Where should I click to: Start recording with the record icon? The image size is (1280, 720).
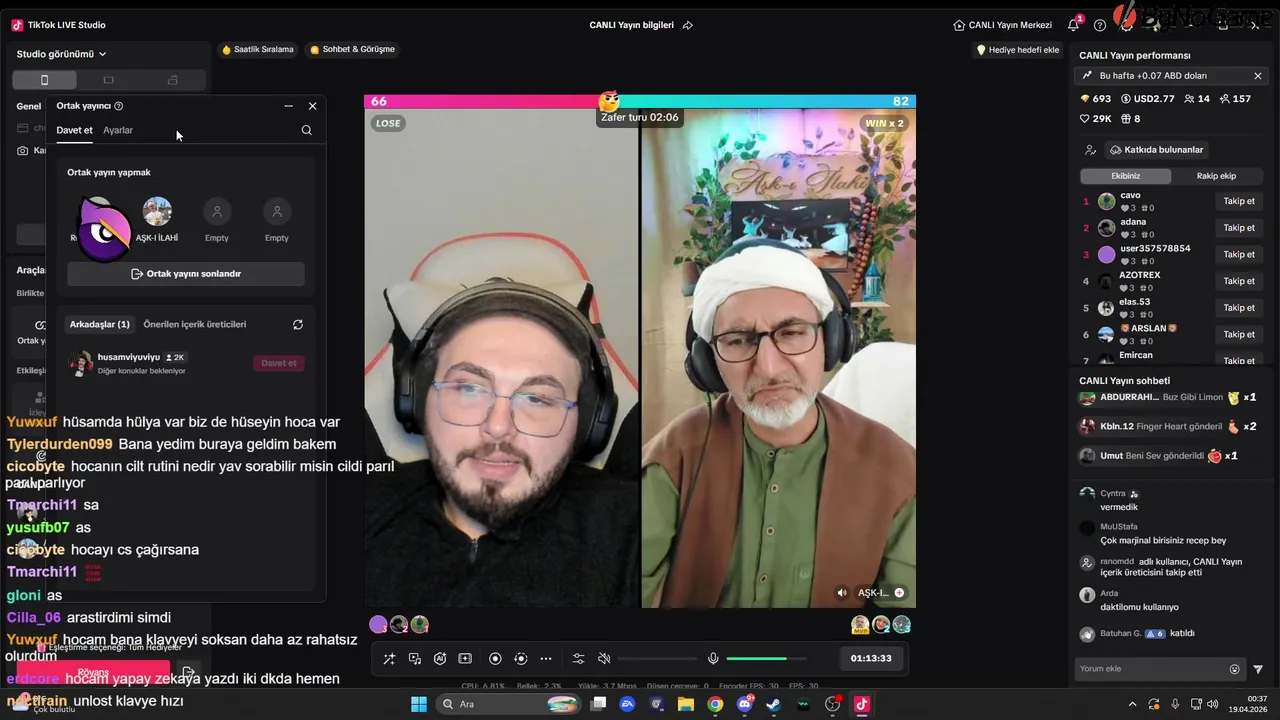click(x=495, y=658)
